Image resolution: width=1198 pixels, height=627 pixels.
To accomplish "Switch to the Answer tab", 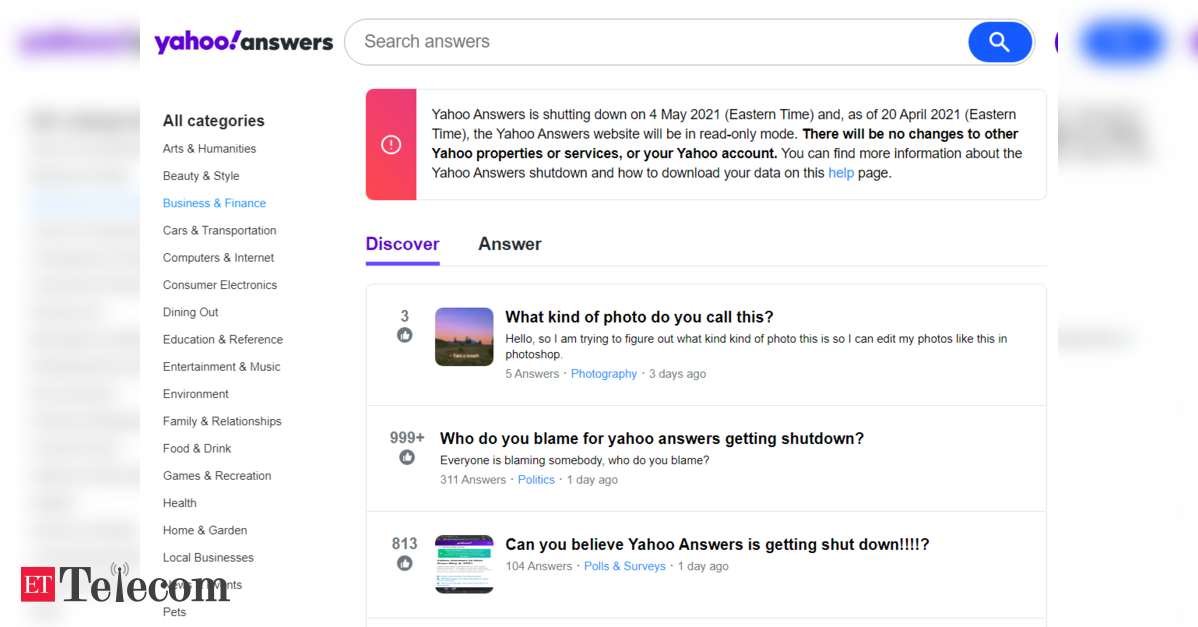I will (x=510, y=244).
